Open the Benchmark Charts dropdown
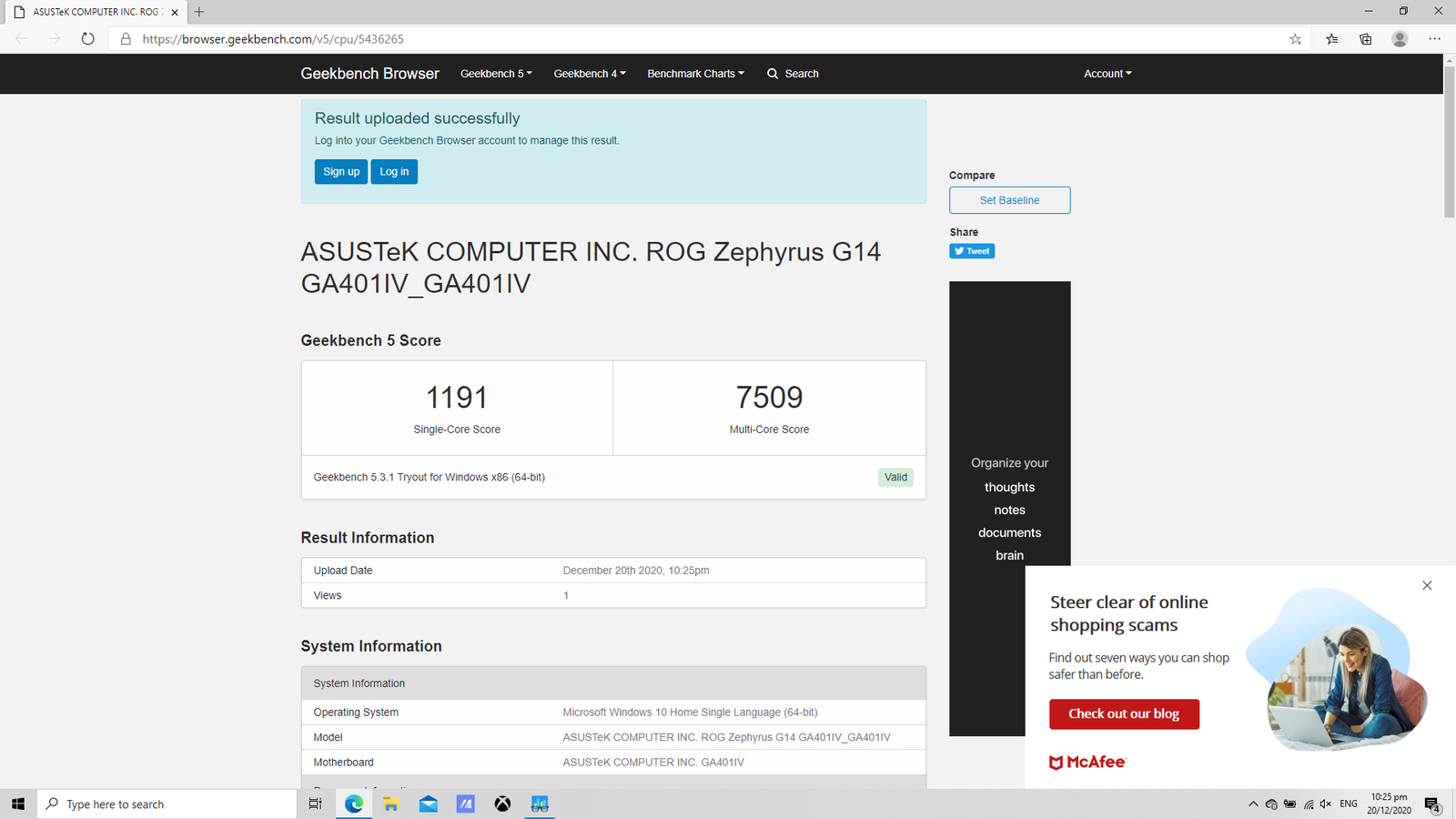The width and height of the screenshot is (1456, 819). (695, 74)
